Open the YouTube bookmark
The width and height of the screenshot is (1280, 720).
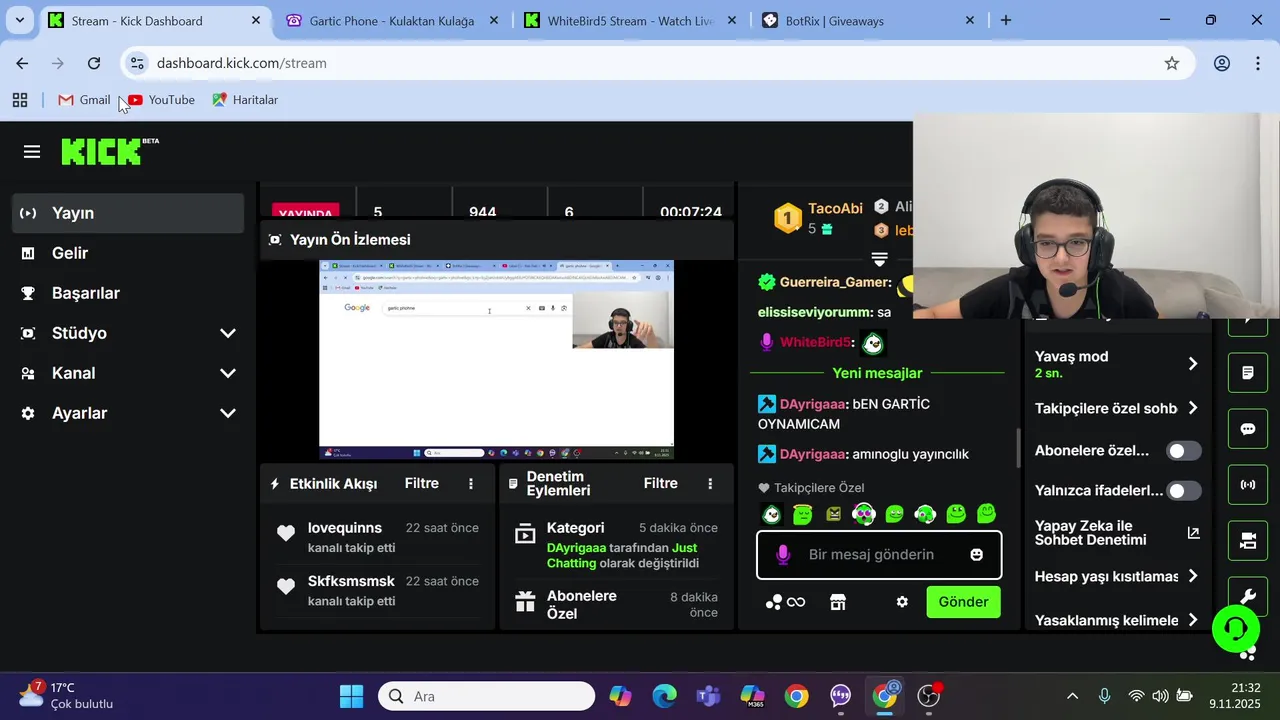coord(162,100)
